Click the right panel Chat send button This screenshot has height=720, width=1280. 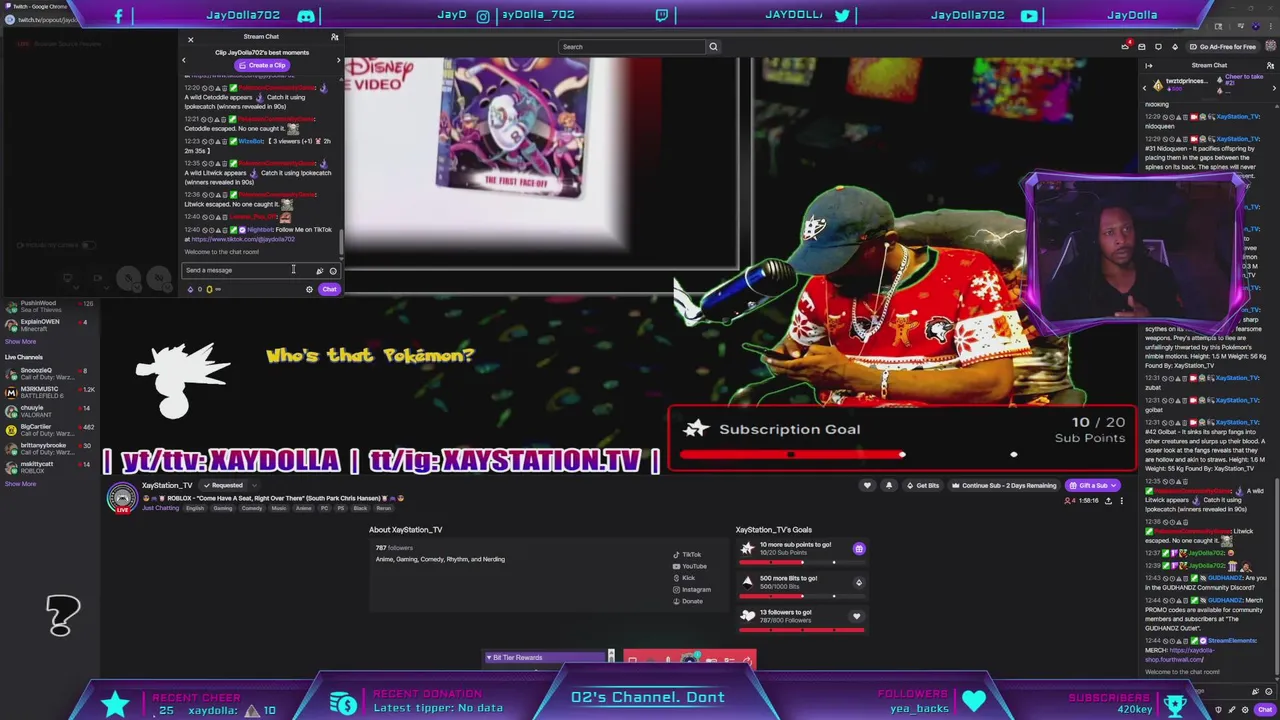1265,709
